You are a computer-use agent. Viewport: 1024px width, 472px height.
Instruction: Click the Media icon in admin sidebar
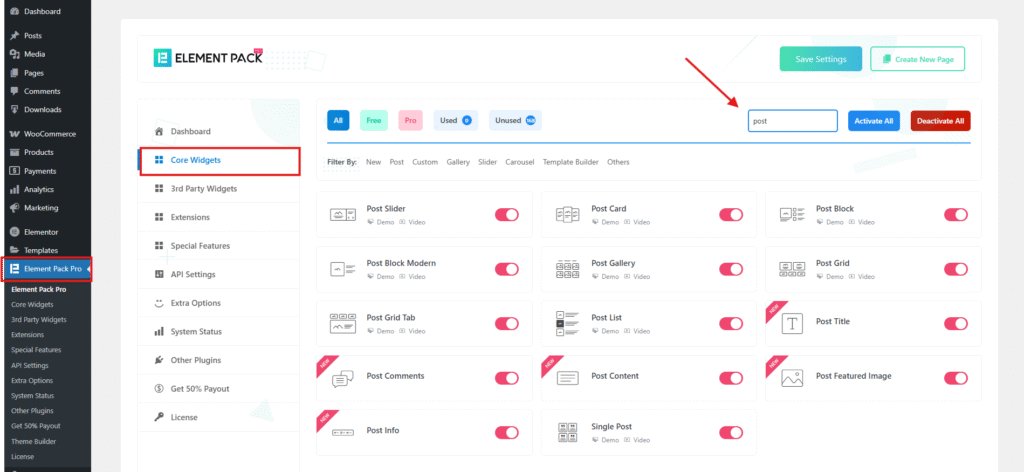pos(14,54)
